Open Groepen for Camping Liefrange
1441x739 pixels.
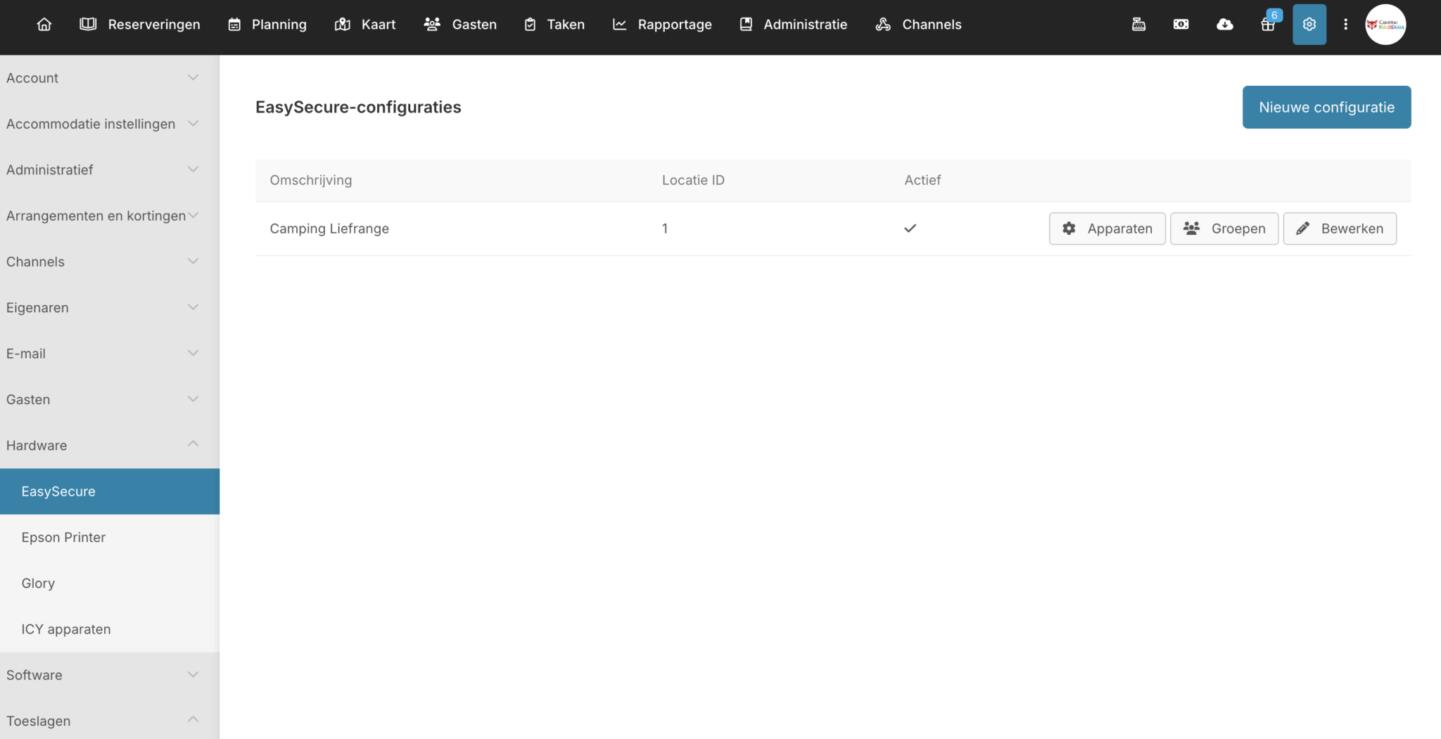1224,228
